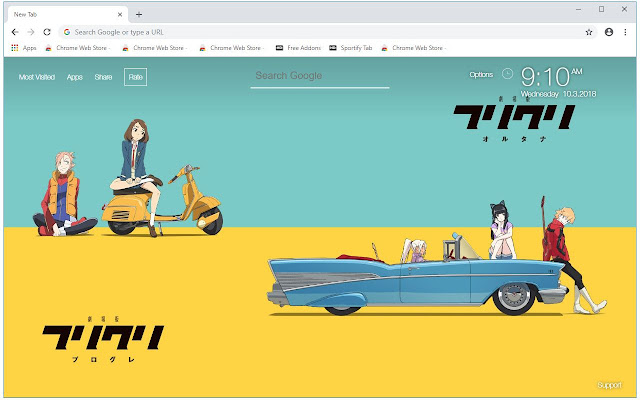Image resolution: width=640 pixels, height=400 pixels.
Task: Open the Chrome profile avatar icon
Action: coord(609,32)
